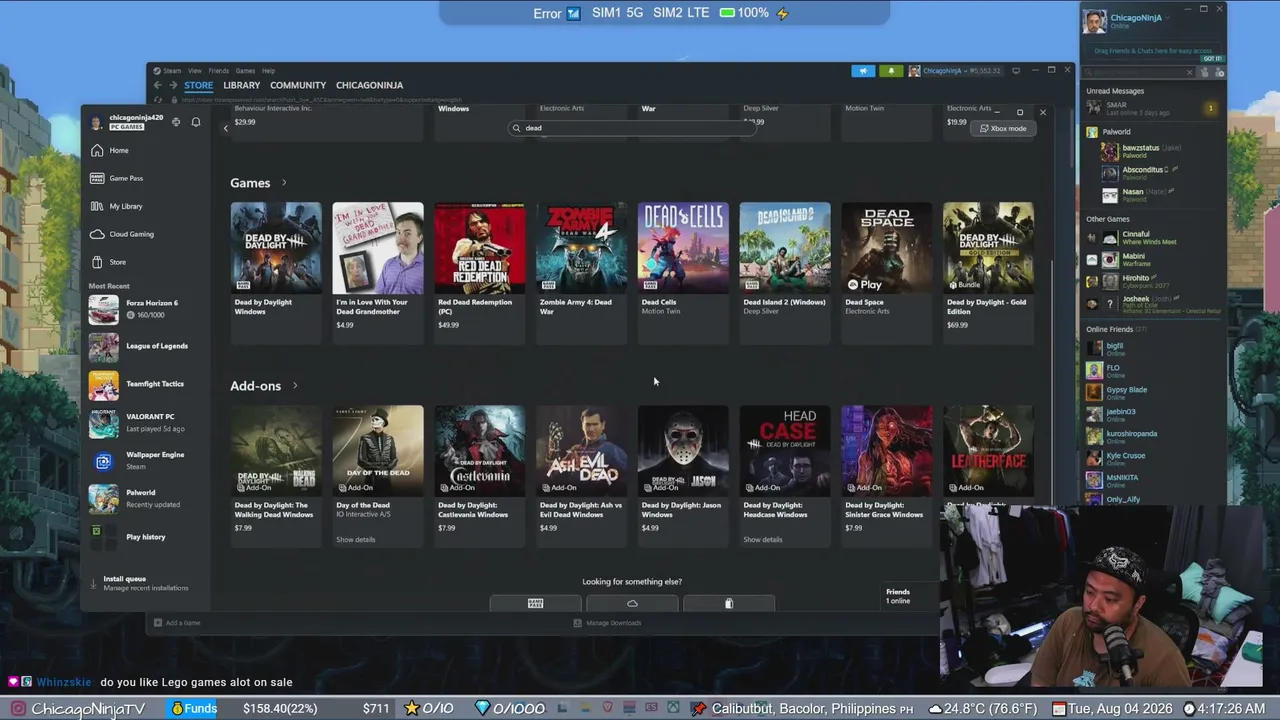Open Help menu in Steam window
Image resolution: width=1280 pixels, height=720 pixels.
tap(268, 71)
